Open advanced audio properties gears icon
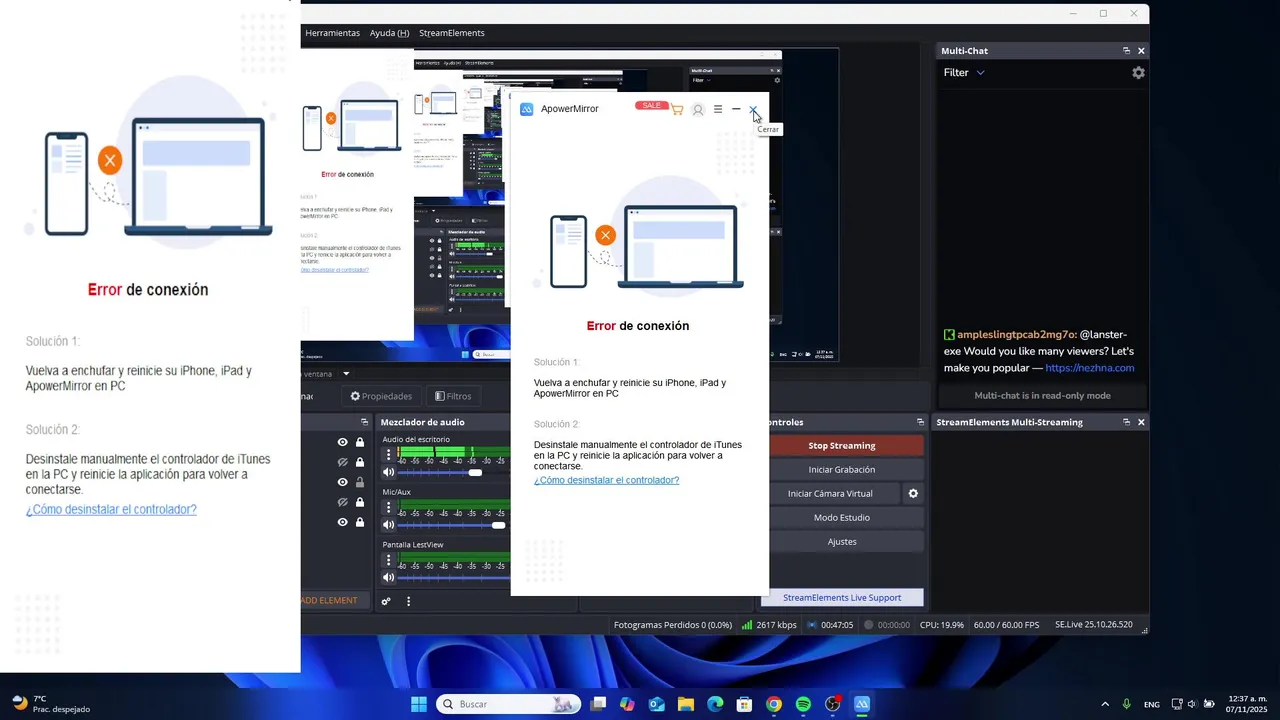Image resolution: width=1280 pixels, height=720 pixels. (x=386, y=601)
